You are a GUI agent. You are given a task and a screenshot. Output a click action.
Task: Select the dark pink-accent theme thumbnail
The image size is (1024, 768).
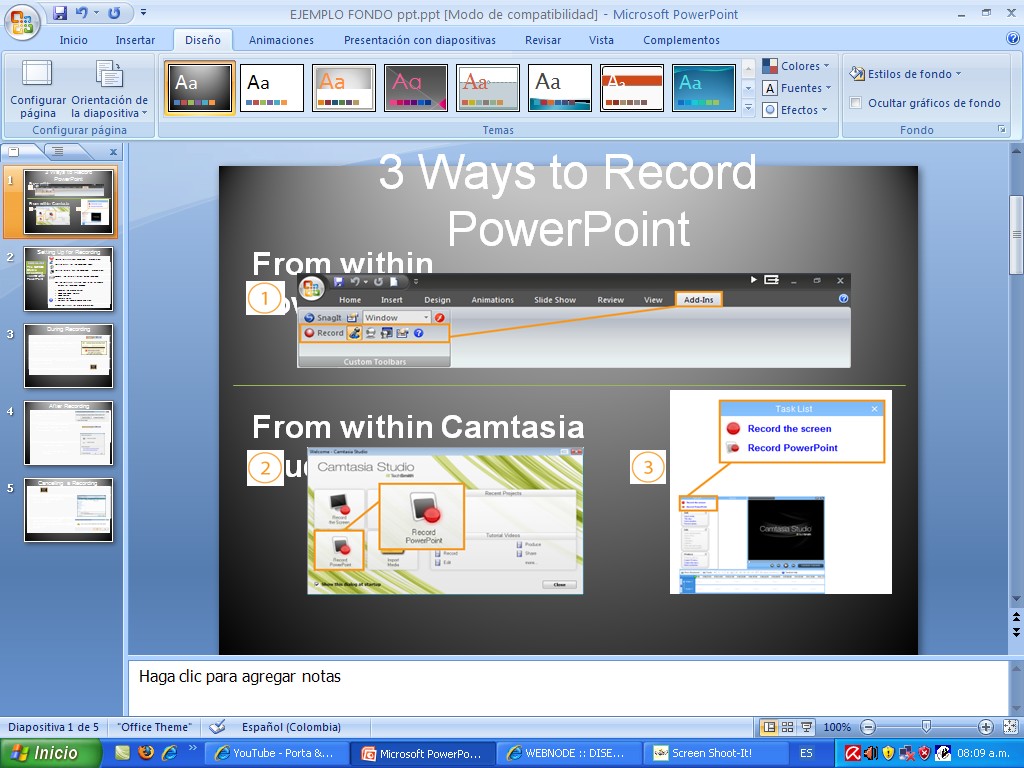[415, 88]
